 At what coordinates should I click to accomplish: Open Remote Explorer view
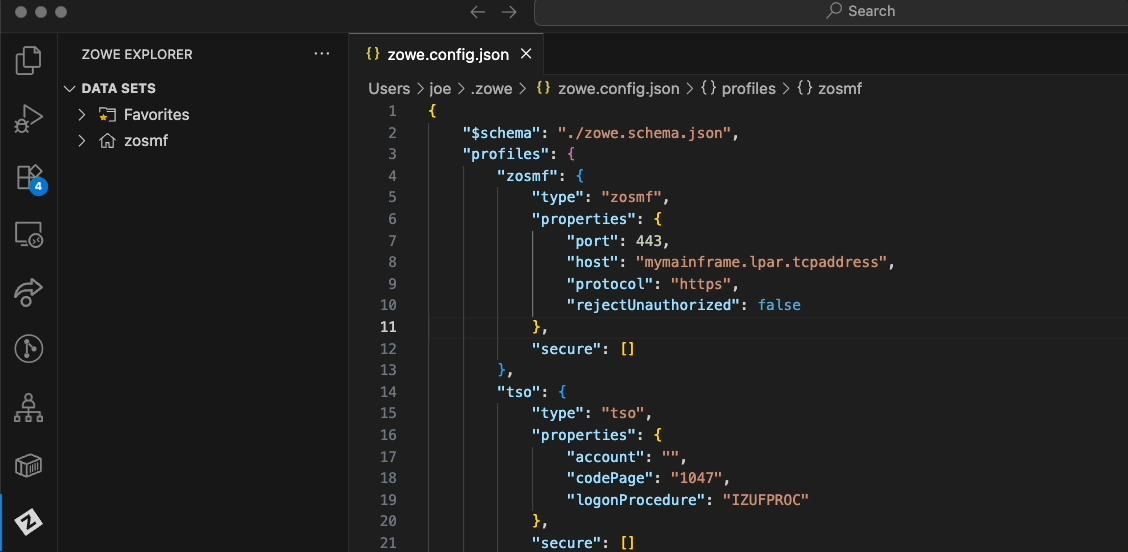pos(29,235)
